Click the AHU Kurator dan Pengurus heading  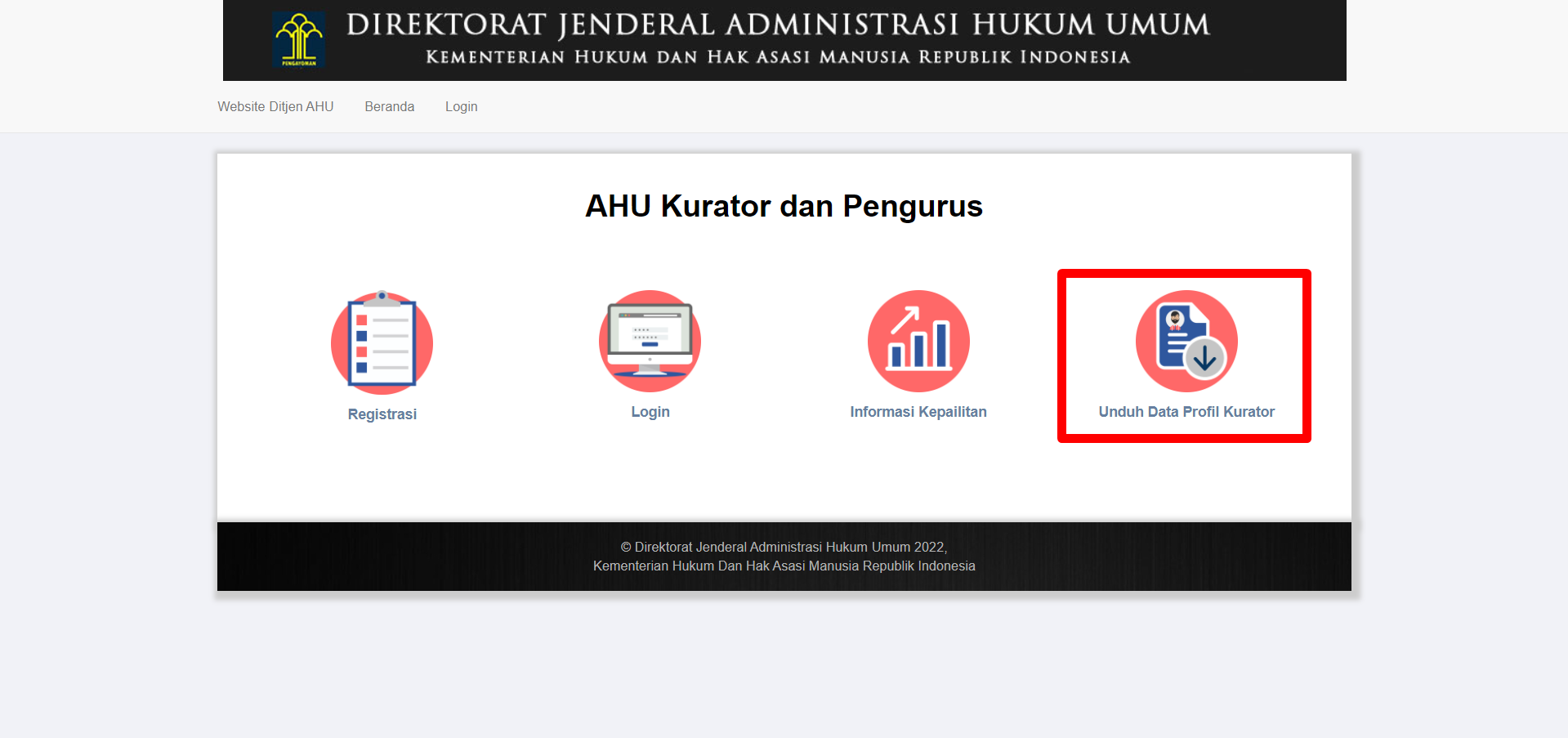click(784, 206)
